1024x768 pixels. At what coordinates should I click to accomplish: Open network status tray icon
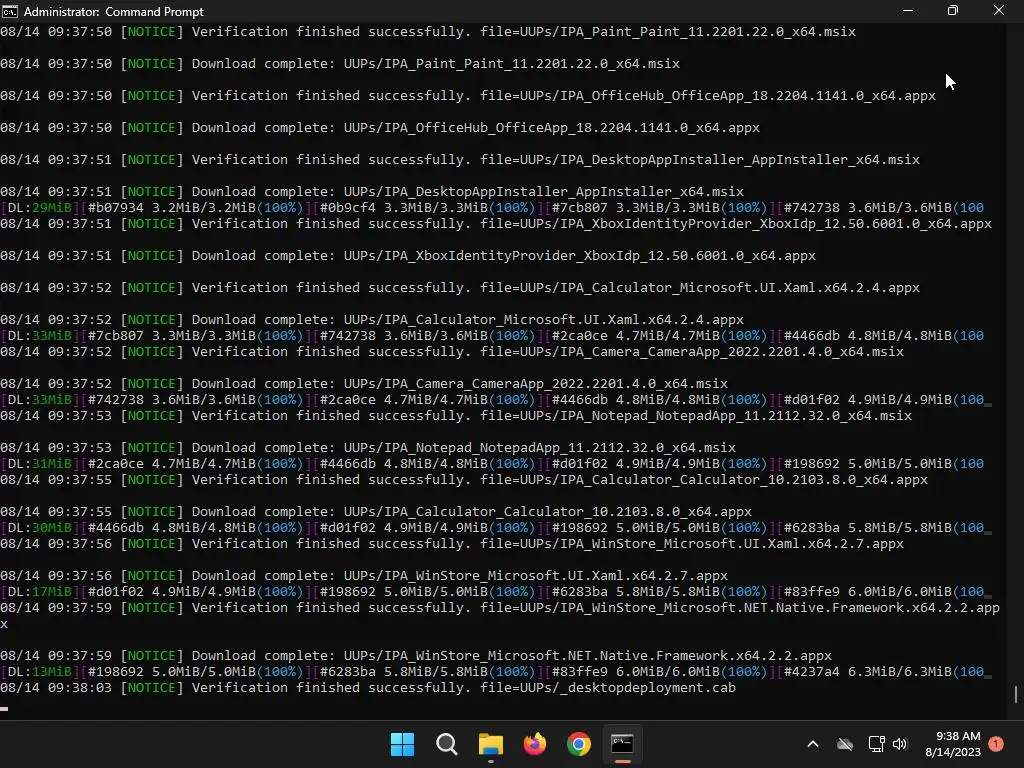pos(876,744)
